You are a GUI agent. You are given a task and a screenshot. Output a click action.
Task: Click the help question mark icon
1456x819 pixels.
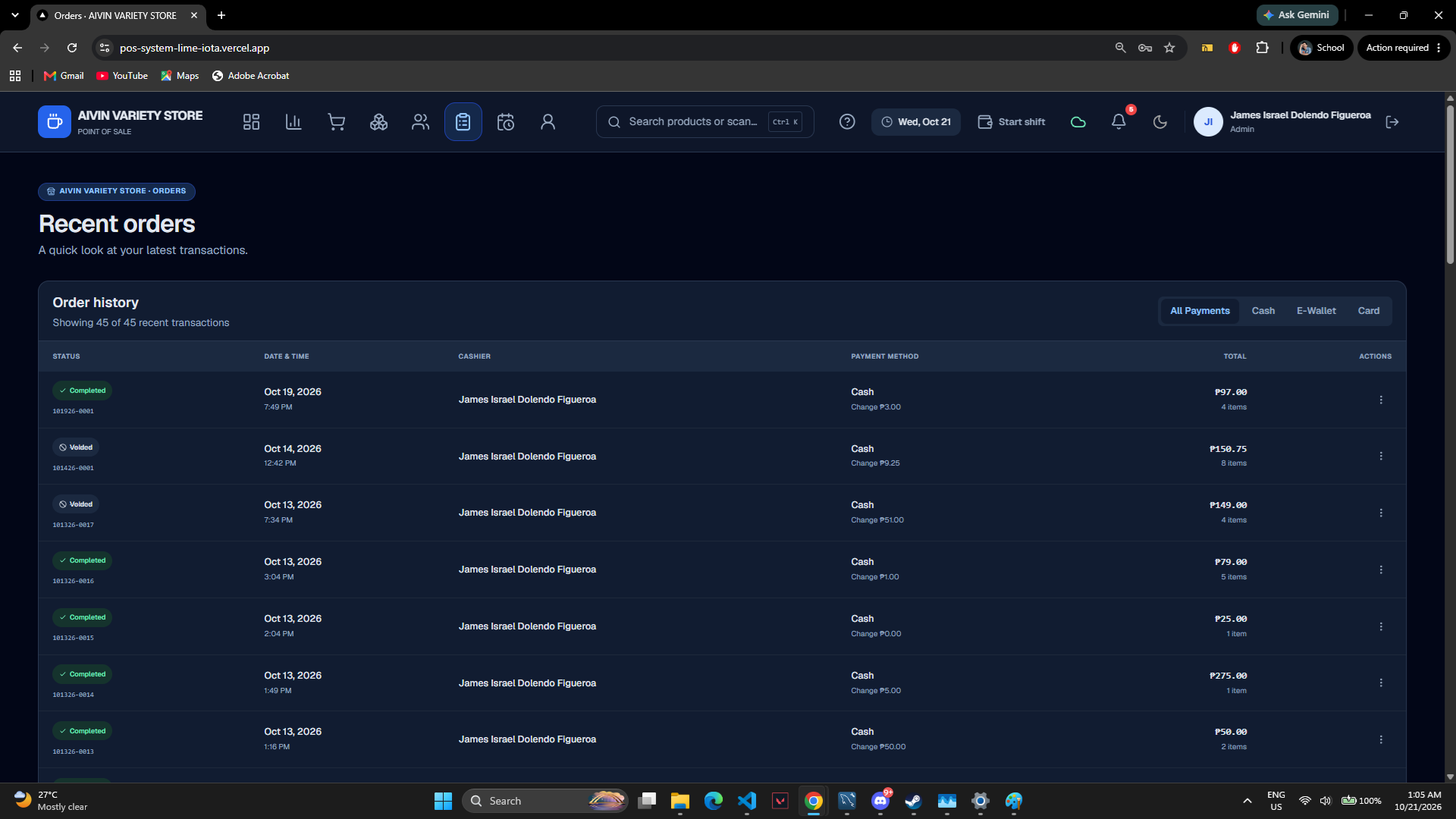tap(847, 122)
